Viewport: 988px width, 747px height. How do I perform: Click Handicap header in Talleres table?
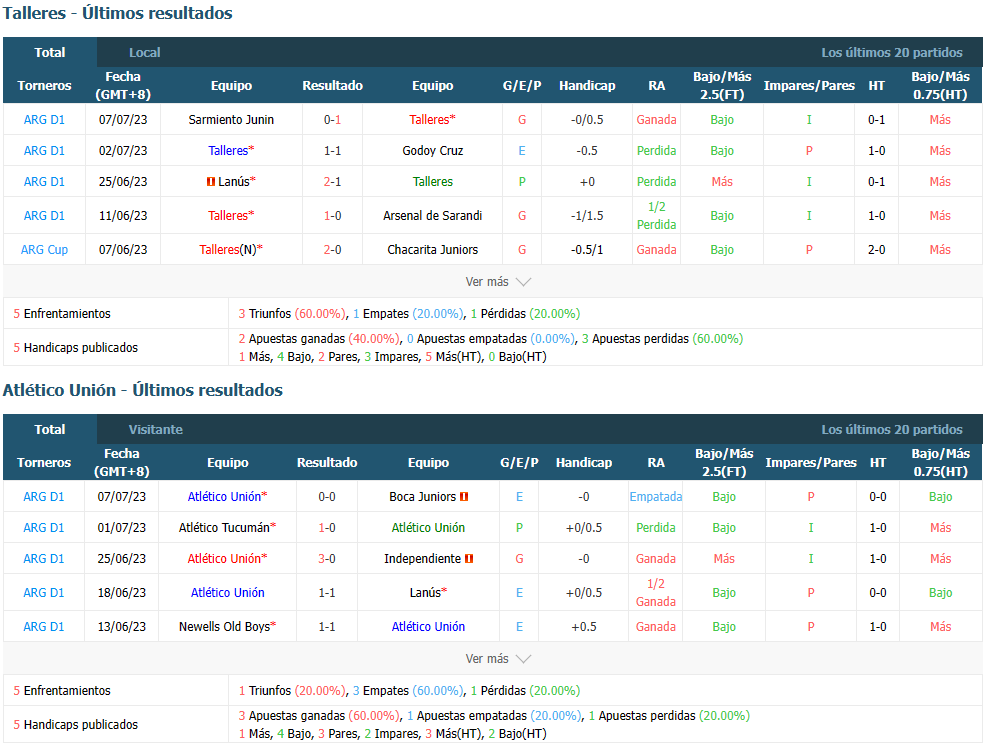pyautogui.click(x=587, y=85)
